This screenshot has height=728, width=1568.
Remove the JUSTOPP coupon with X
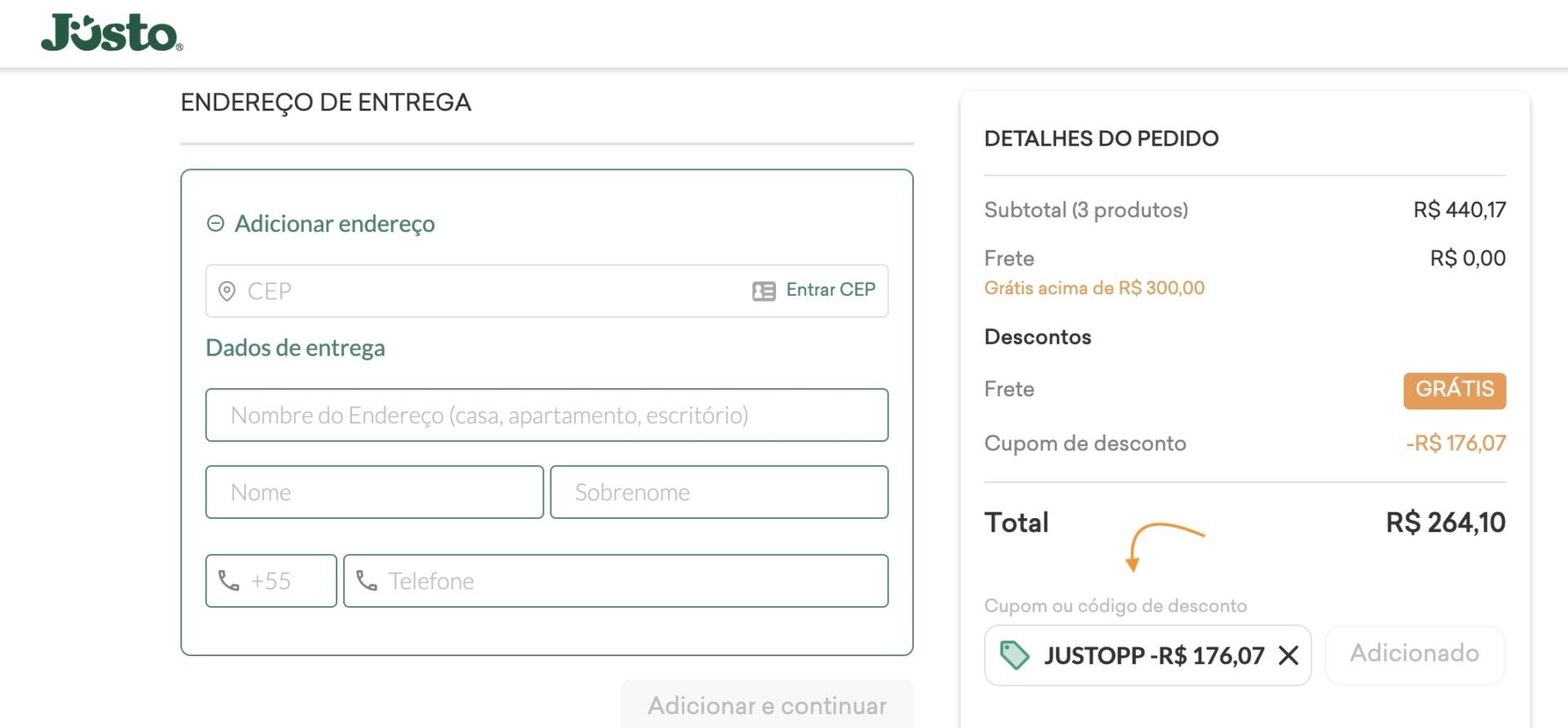point(1289,655)
